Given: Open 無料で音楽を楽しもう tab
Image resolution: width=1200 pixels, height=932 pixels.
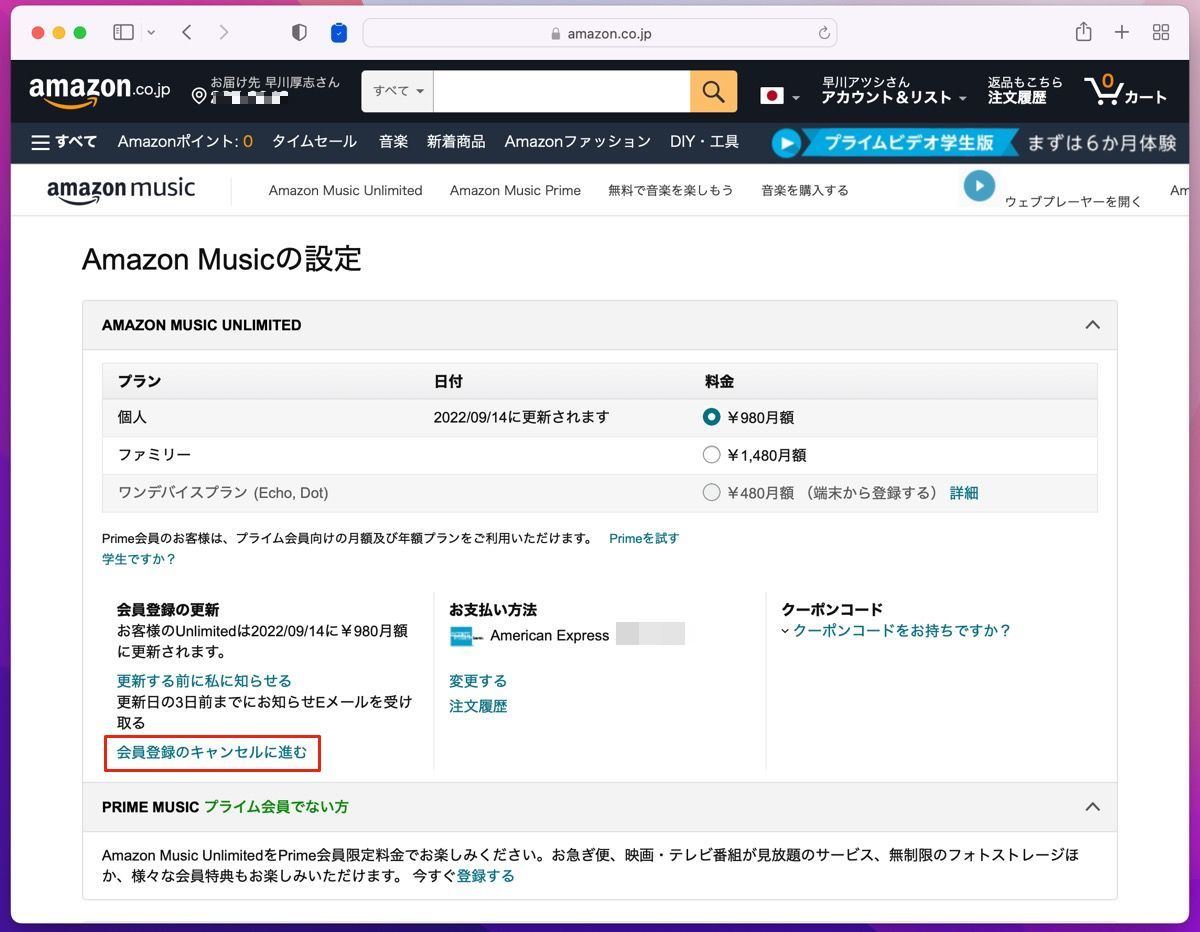Looking at the screenshot, I should [670, 190].
